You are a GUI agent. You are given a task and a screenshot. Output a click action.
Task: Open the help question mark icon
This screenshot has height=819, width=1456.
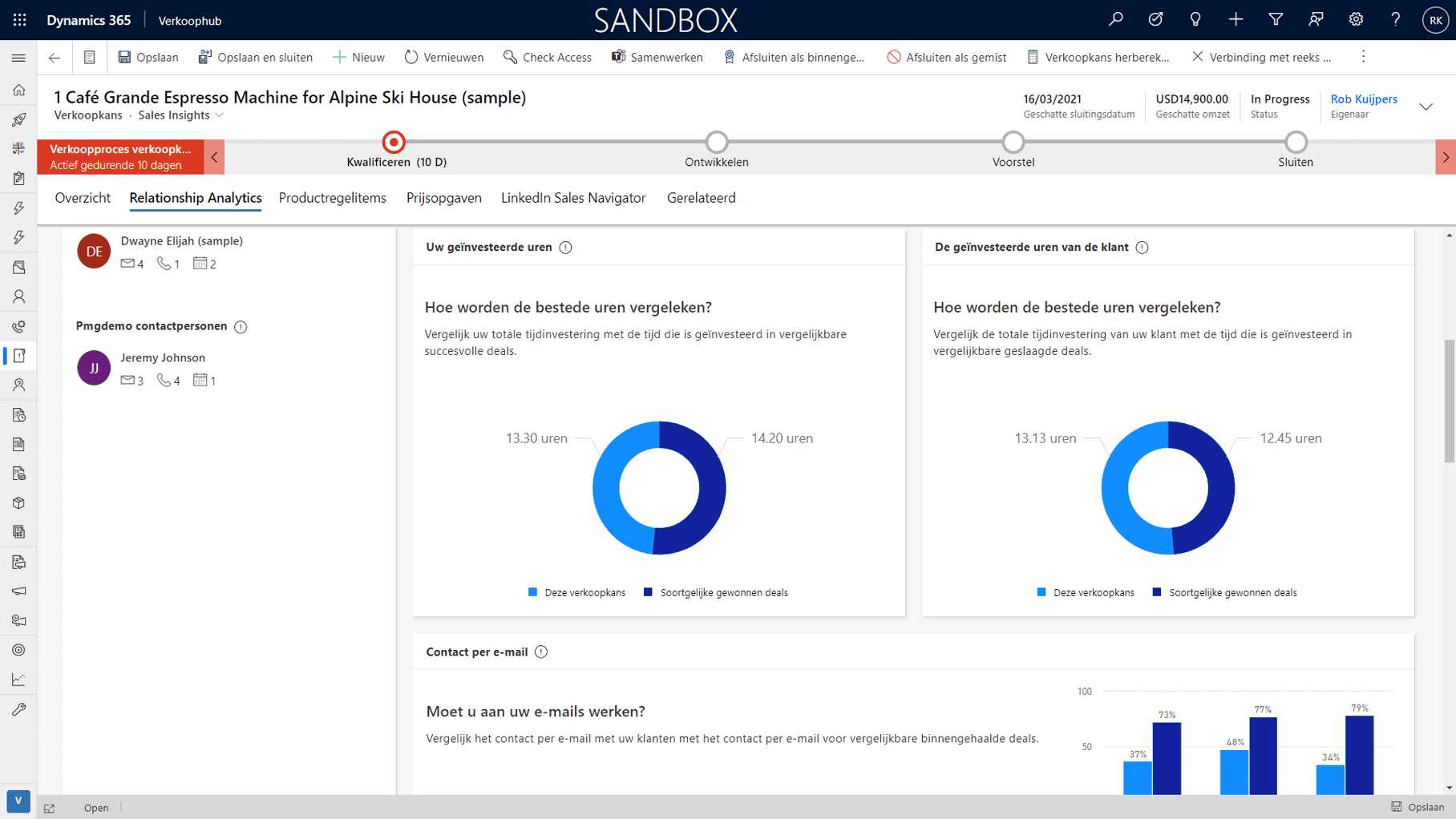pyautogui.click(x=1396, y=19)
